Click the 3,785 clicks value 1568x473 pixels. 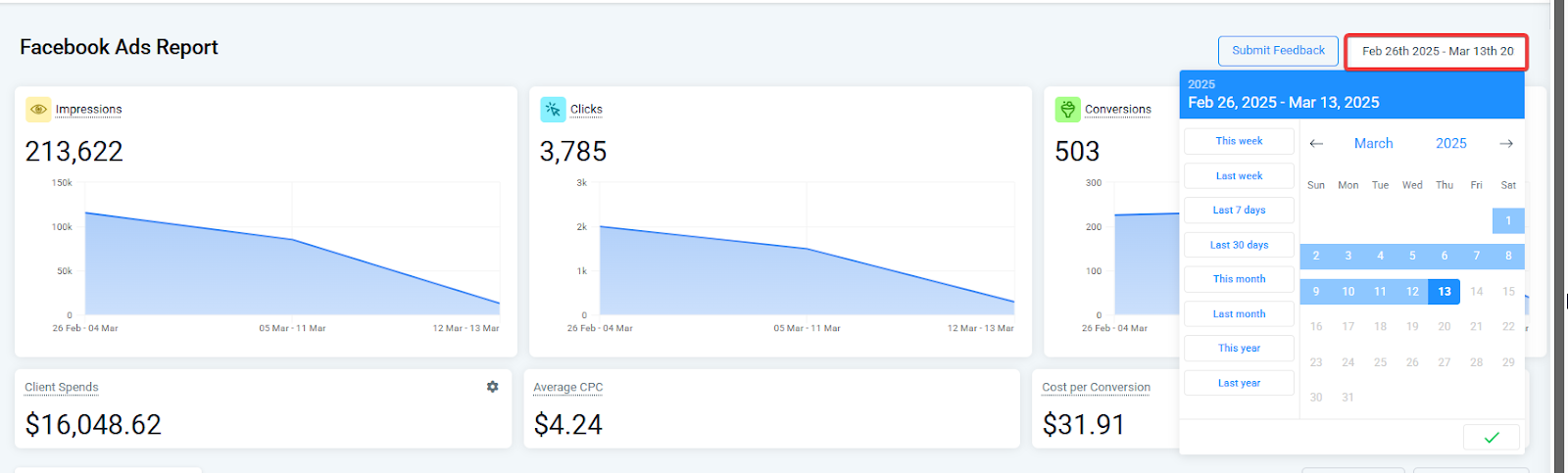[x=573, y=151]
